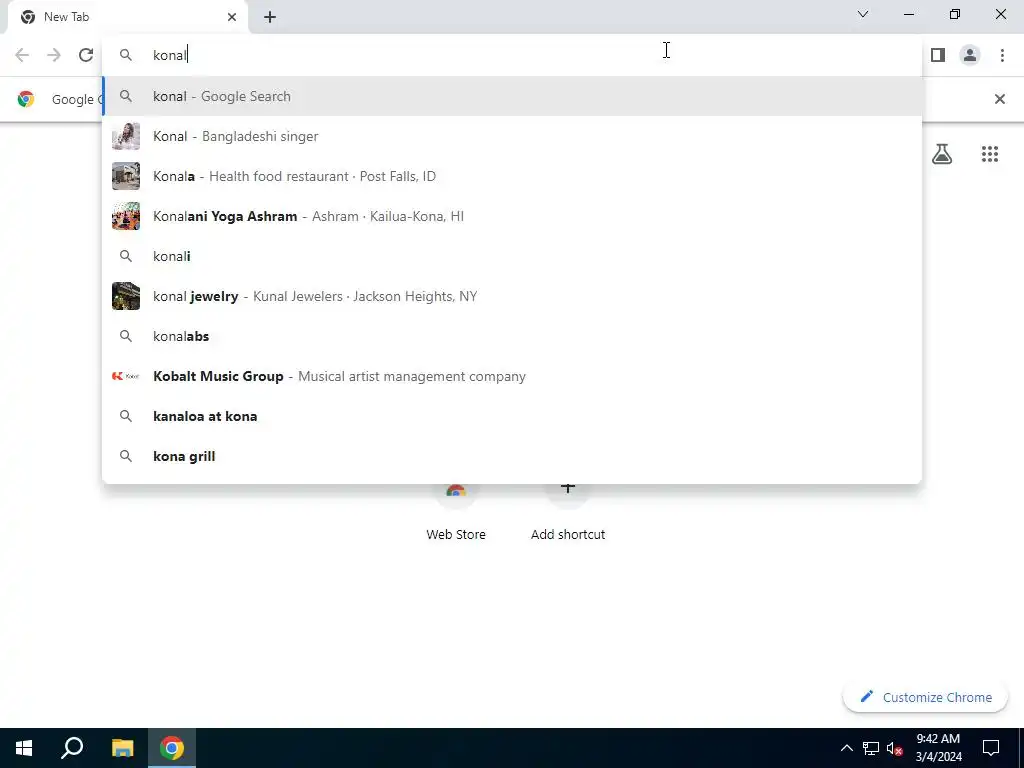Open Search Labs flask icon
1024x768 pixels.
[x=942, y=154]
